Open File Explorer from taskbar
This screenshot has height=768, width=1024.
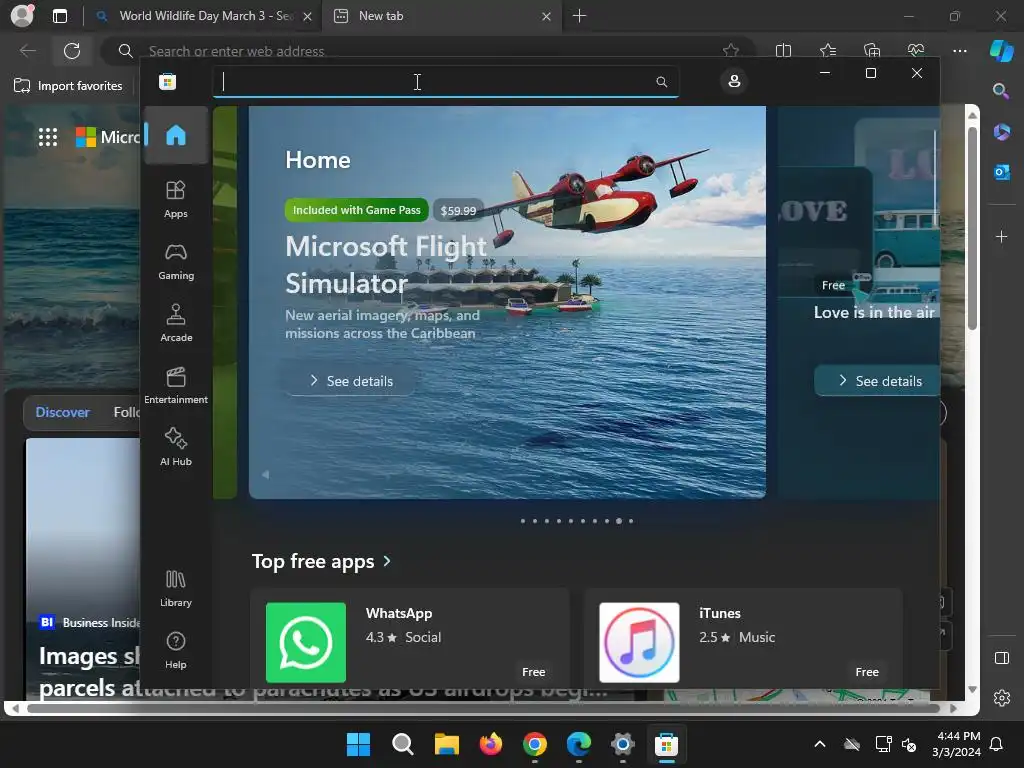[x=447, y=744]
